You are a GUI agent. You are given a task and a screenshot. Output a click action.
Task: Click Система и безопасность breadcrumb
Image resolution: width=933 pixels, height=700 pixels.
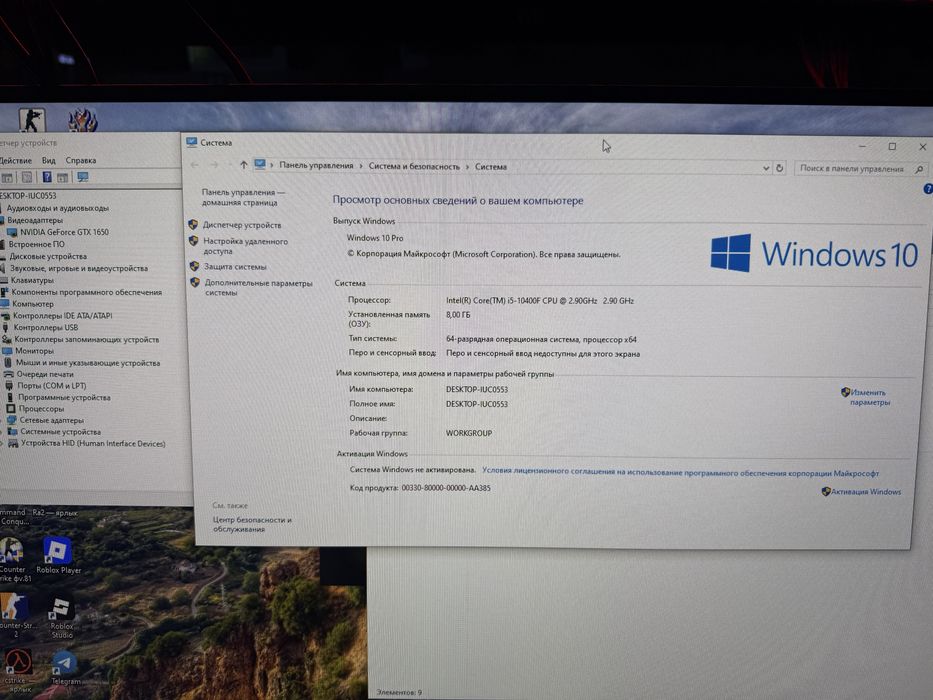point(414,167)
